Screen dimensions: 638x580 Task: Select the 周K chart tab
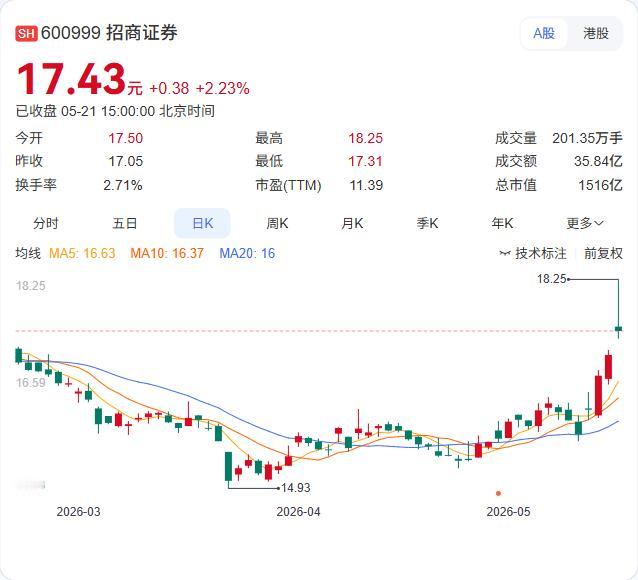(x=277, y=223)
